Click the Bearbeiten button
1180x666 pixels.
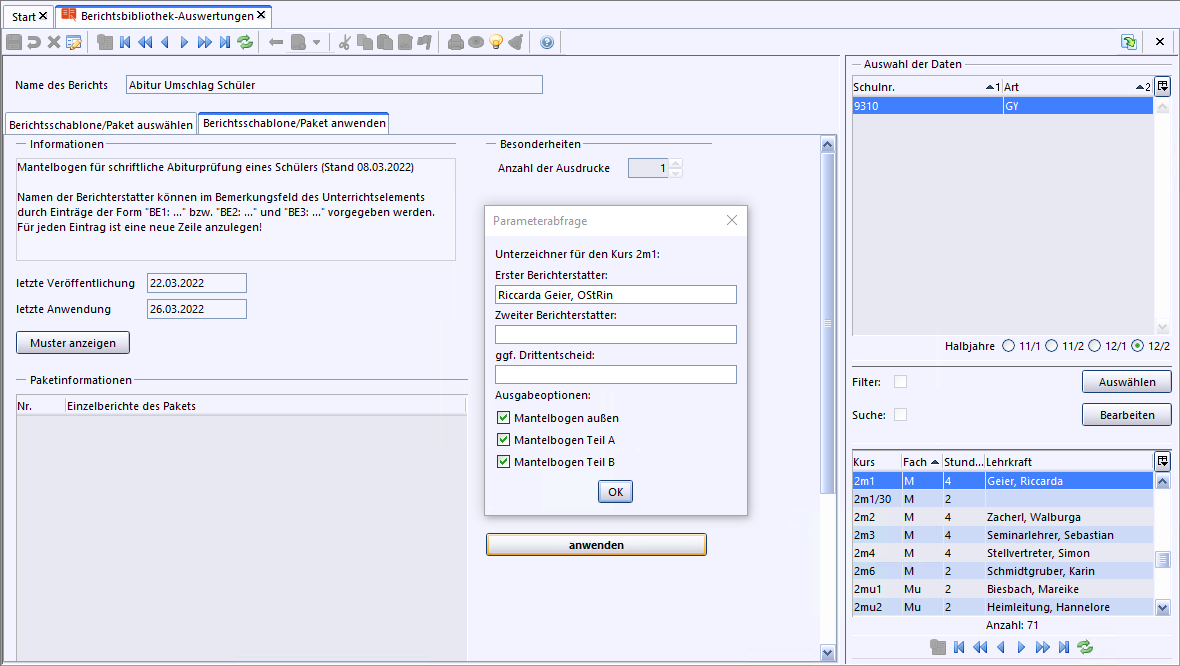click(x=1127, y=415)
